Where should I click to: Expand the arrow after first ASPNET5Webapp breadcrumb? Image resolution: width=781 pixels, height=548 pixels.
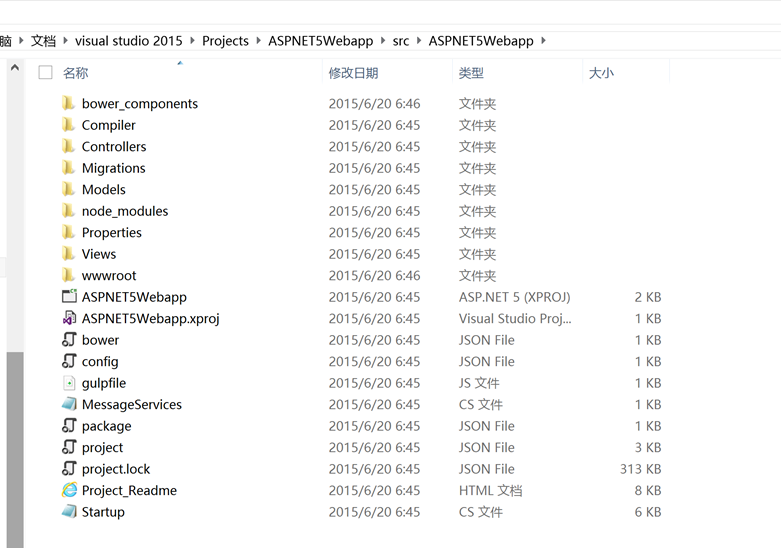pyautogui.click(x=383, y=40)
